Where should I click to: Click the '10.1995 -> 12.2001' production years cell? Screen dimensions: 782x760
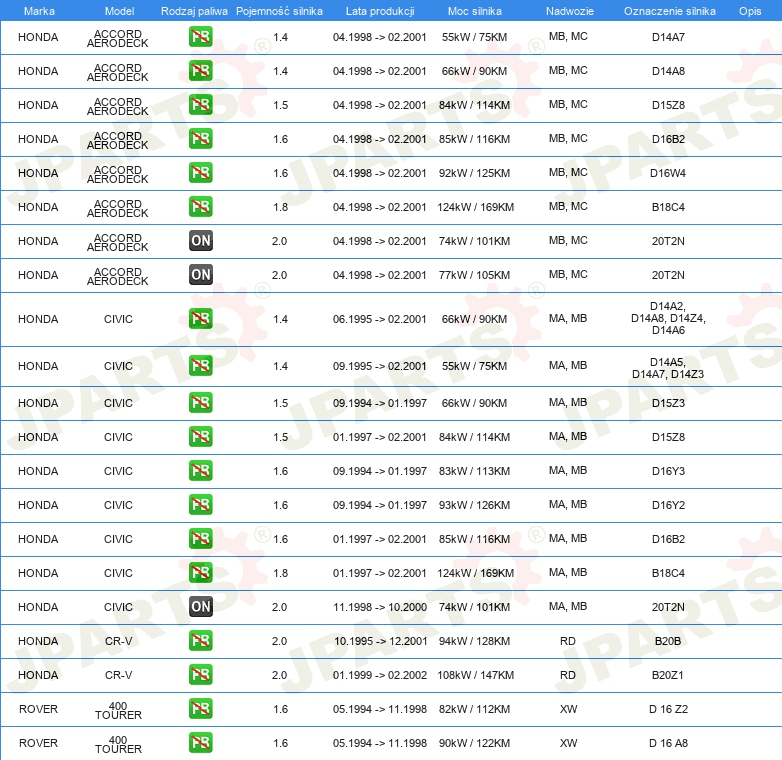[381, 641]
